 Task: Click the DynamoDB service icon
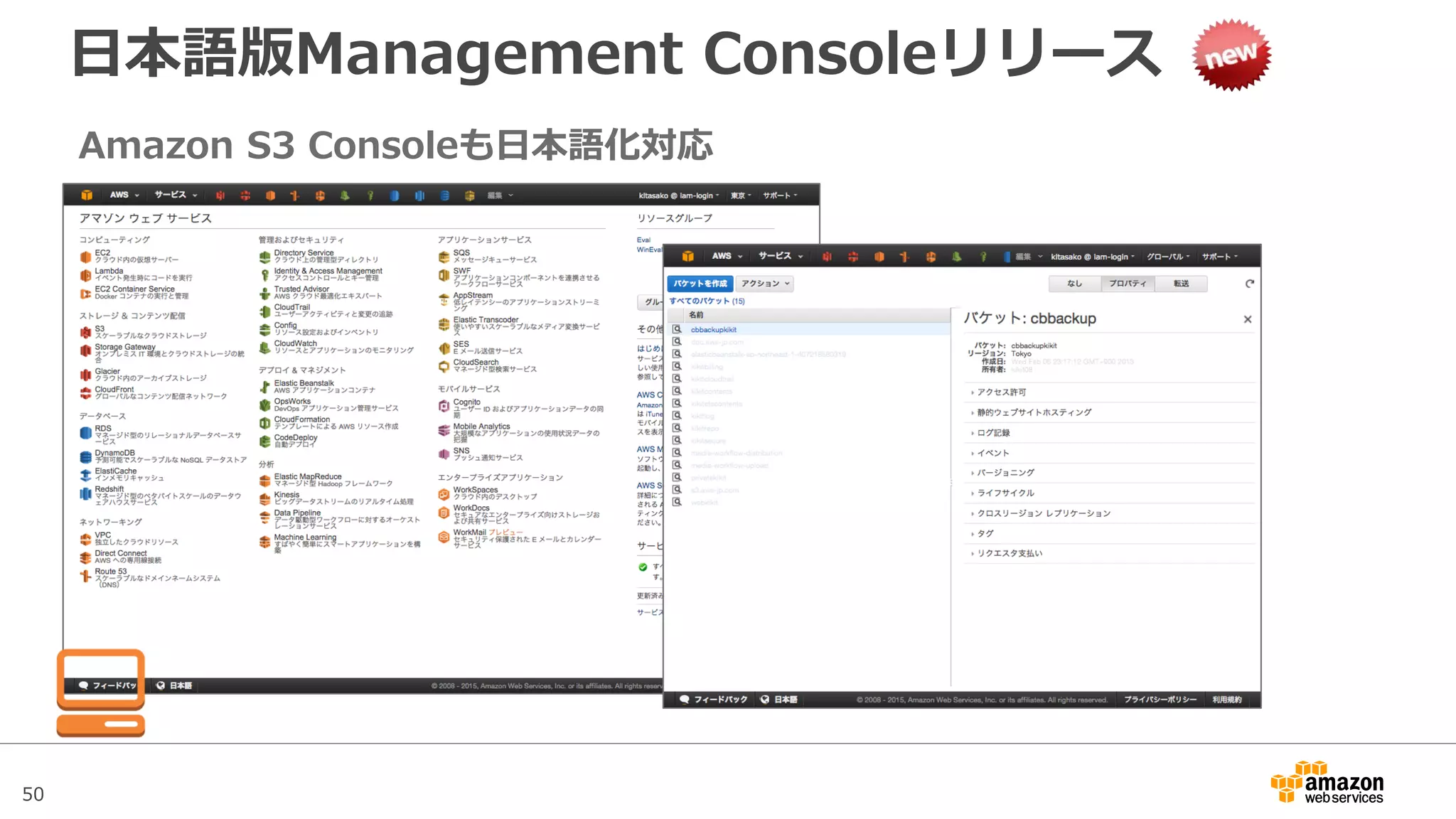[x=85, y=456]
